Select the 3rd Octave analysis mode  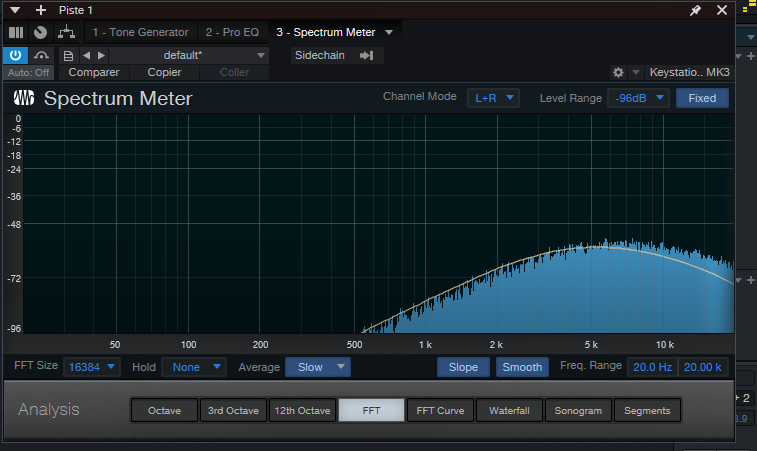point(233,410)
